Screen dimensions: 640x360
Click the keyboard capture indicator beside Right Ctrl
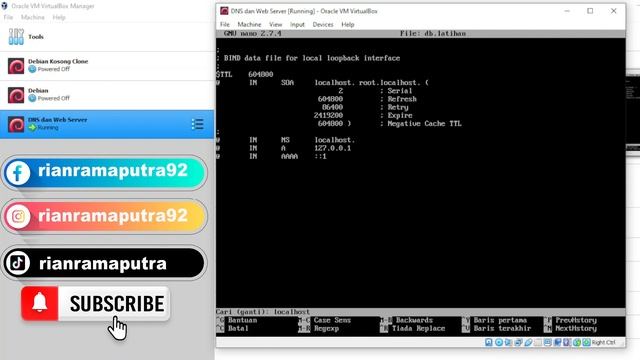587,342
